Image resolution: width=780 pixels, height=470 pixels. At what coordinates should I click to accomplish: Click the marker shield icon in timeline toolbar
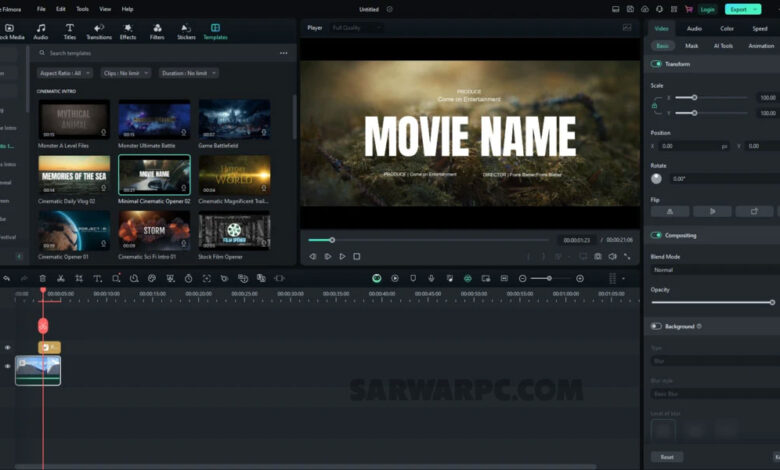coord(413,279)
